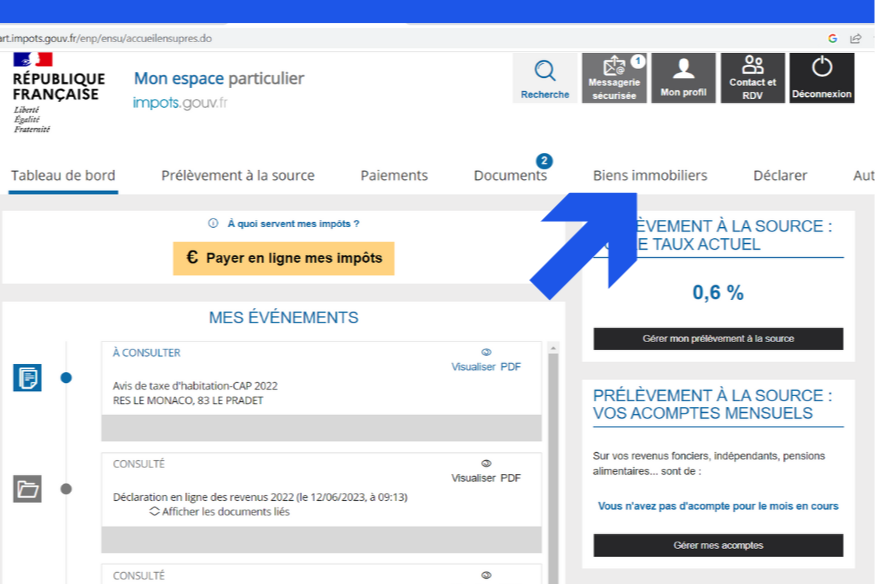Click eye icon for Déclaration en ligne des revenus
This screenshot has width=875, height=584.
click(486, 464)
